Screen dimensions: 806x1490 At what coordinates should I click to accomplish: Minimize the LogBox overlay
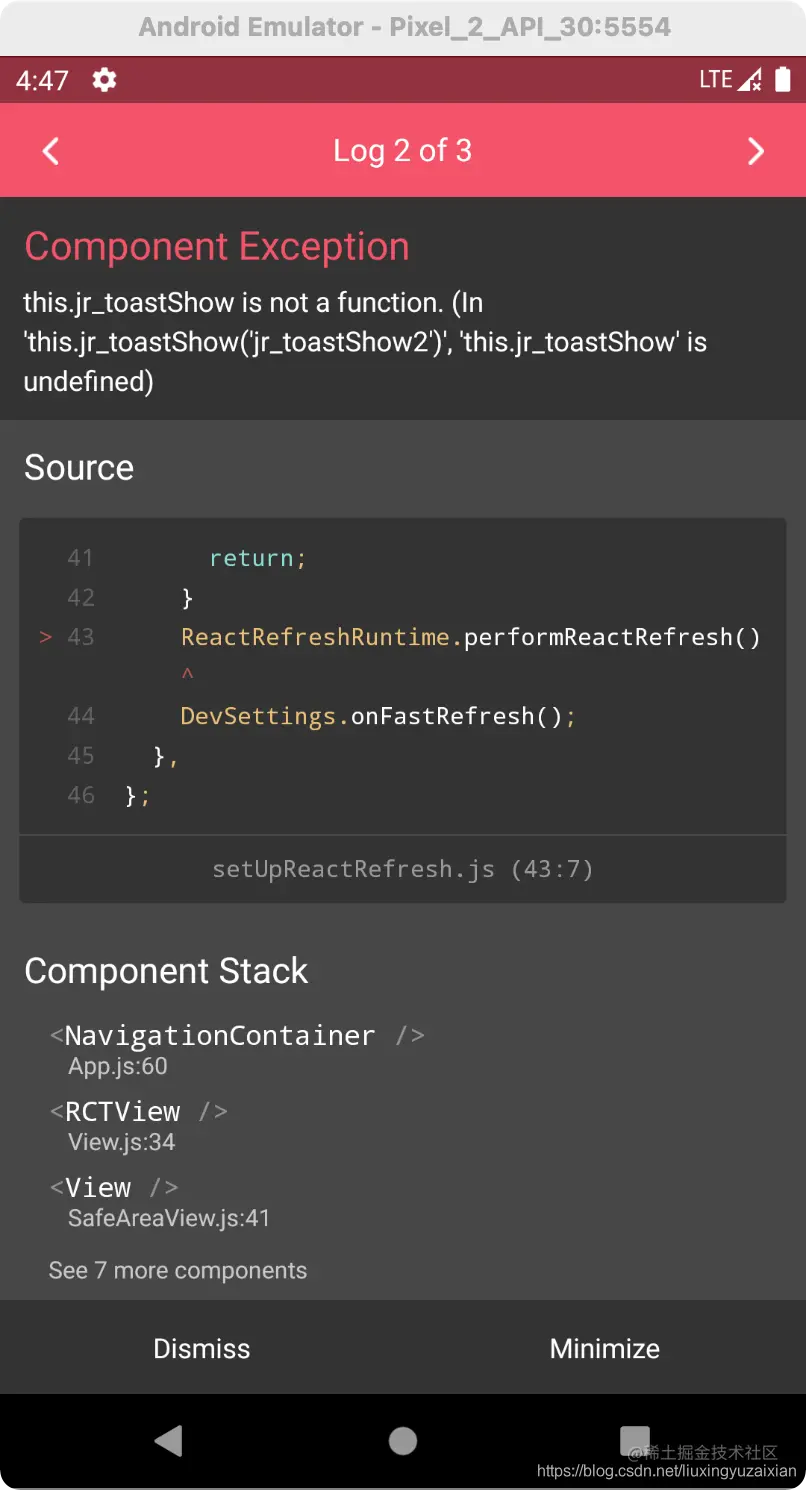[604, 1348]
